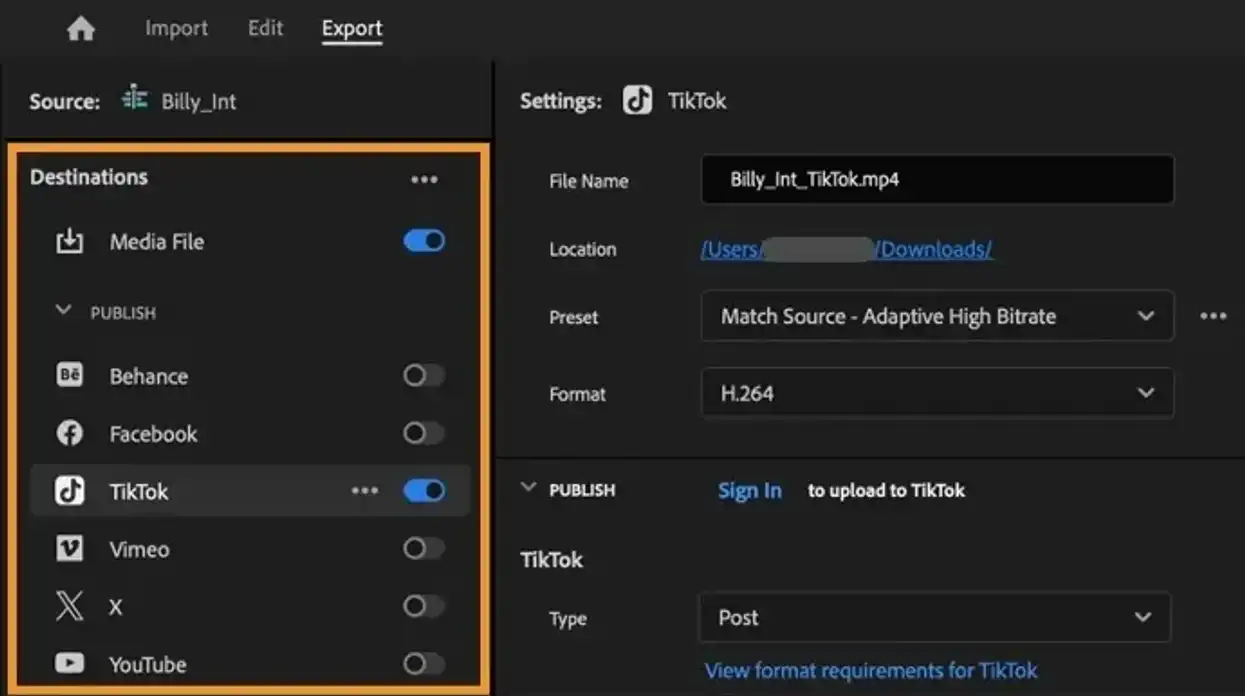Switch to the Import tab
1245x696 pixels.
tap(176, 28)
